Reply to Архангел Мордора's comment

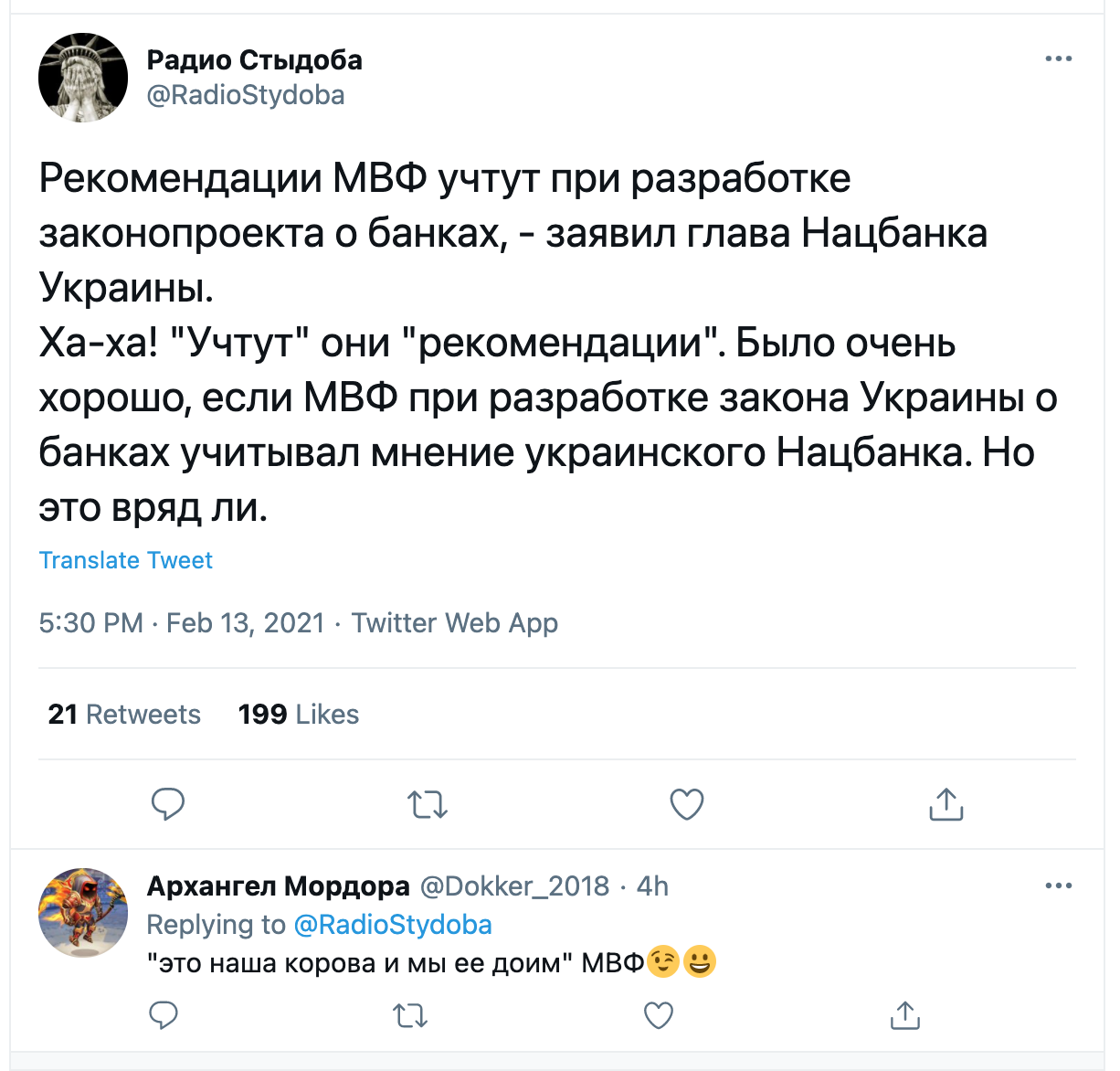pyautogui.click(x=164, y=1015)
